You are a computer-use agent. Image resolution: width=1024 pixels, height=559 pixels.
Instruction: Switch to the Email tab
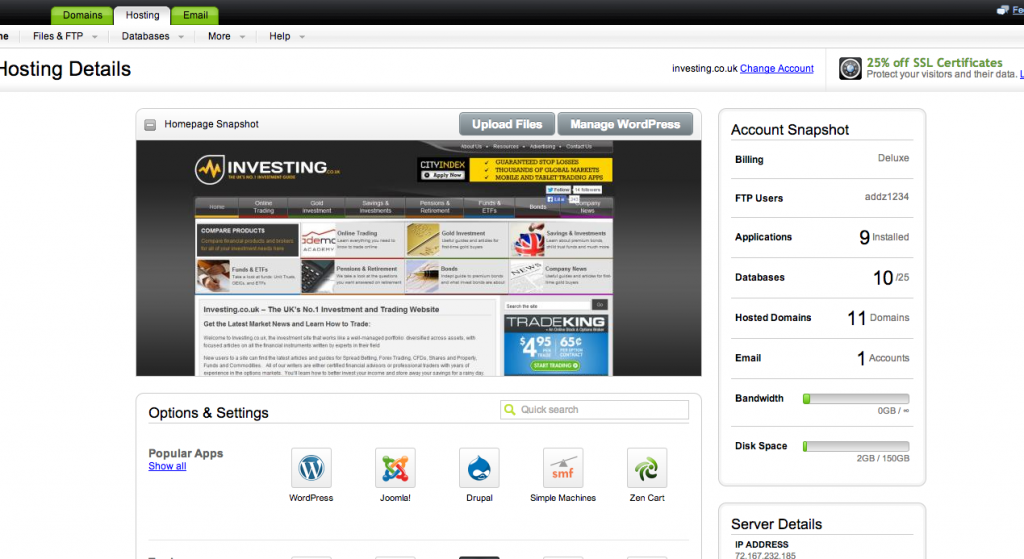click(195, 15)
